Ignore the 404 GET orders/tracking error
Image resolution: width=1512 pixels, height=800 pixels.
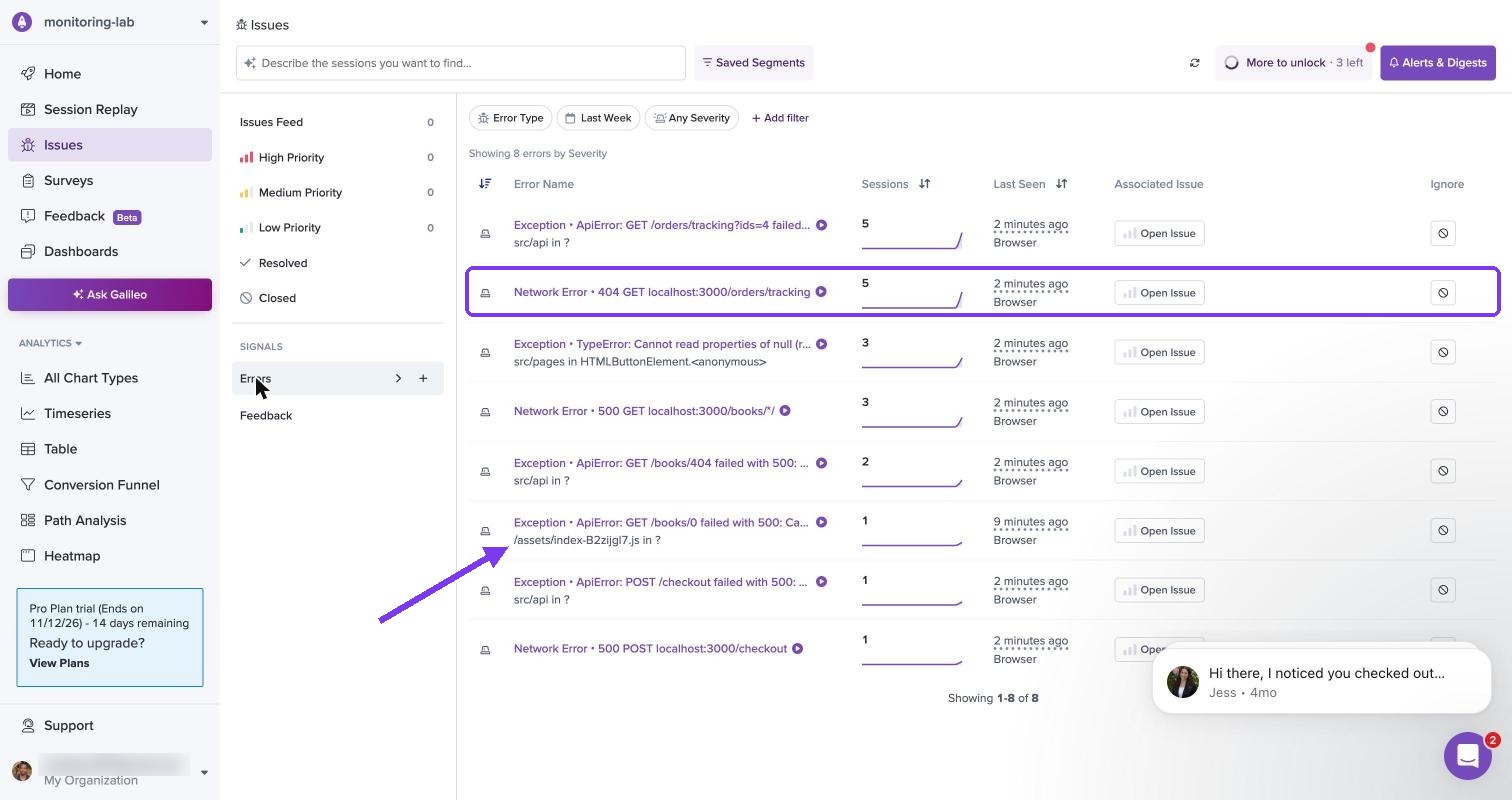(x=1442, y=293)
